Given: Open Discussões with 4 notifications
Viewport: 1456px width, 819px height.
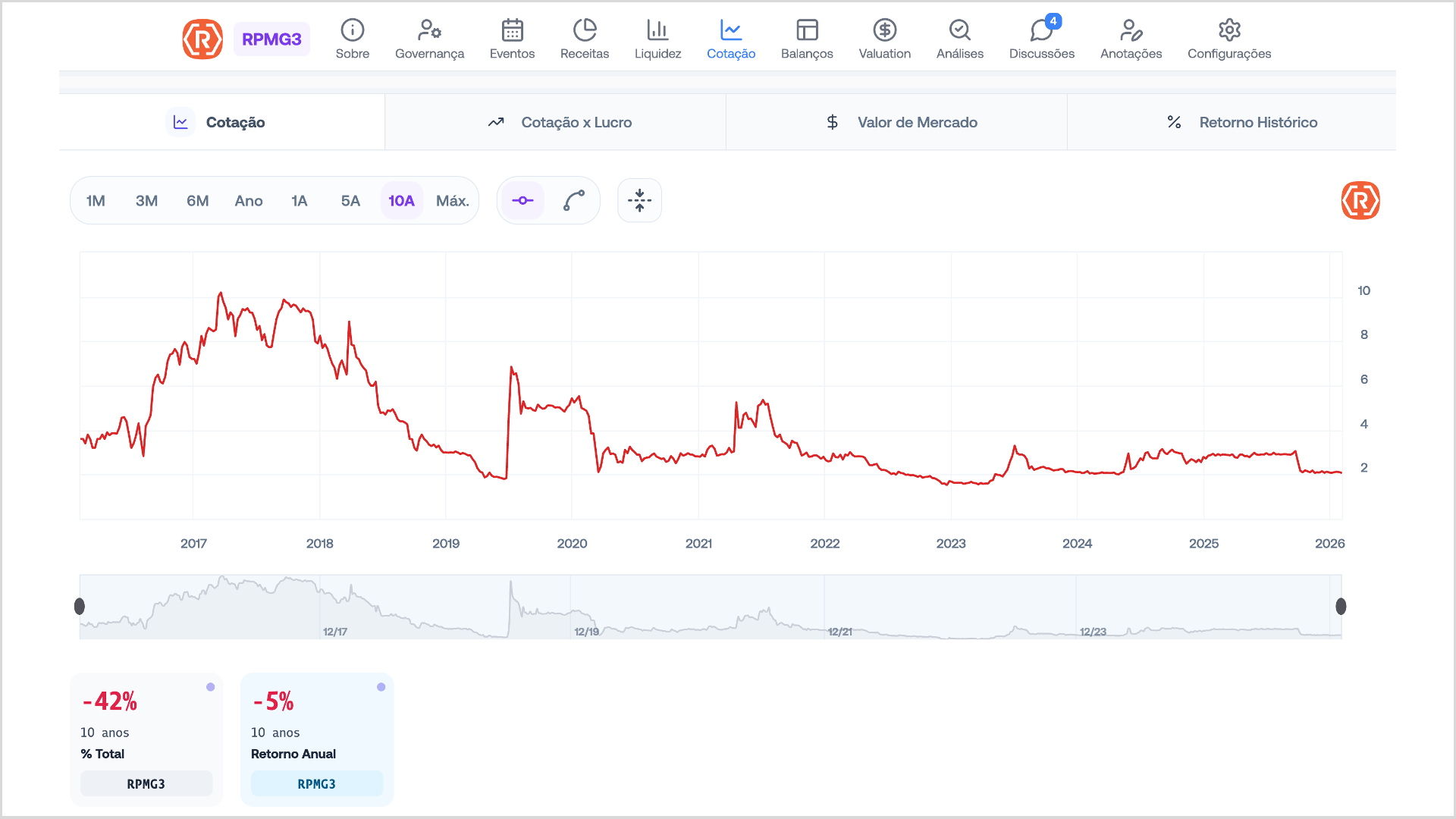Looking at the screenshot, I should point(1041,32).
